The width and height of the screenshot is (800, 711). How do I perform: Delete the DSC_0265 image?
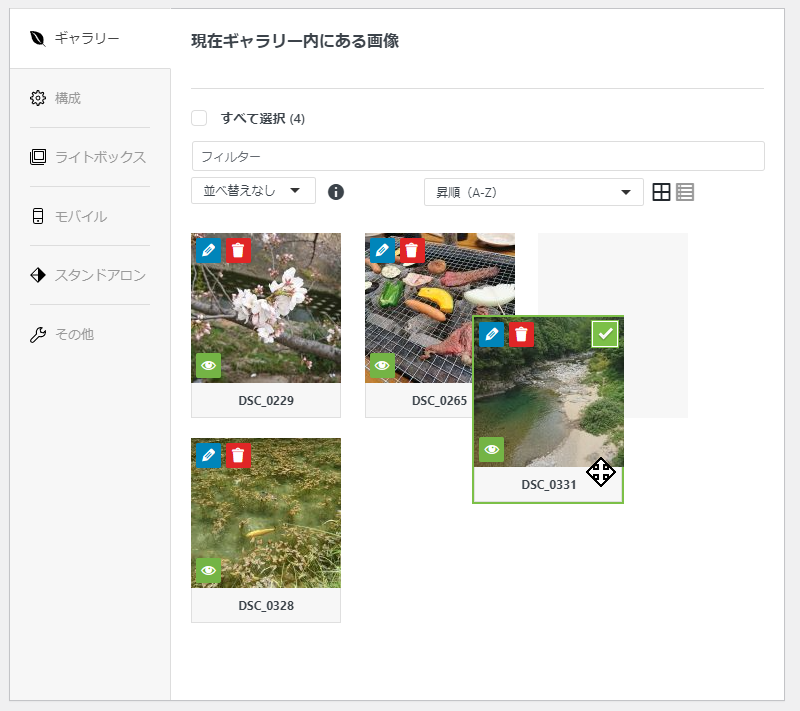412,250
